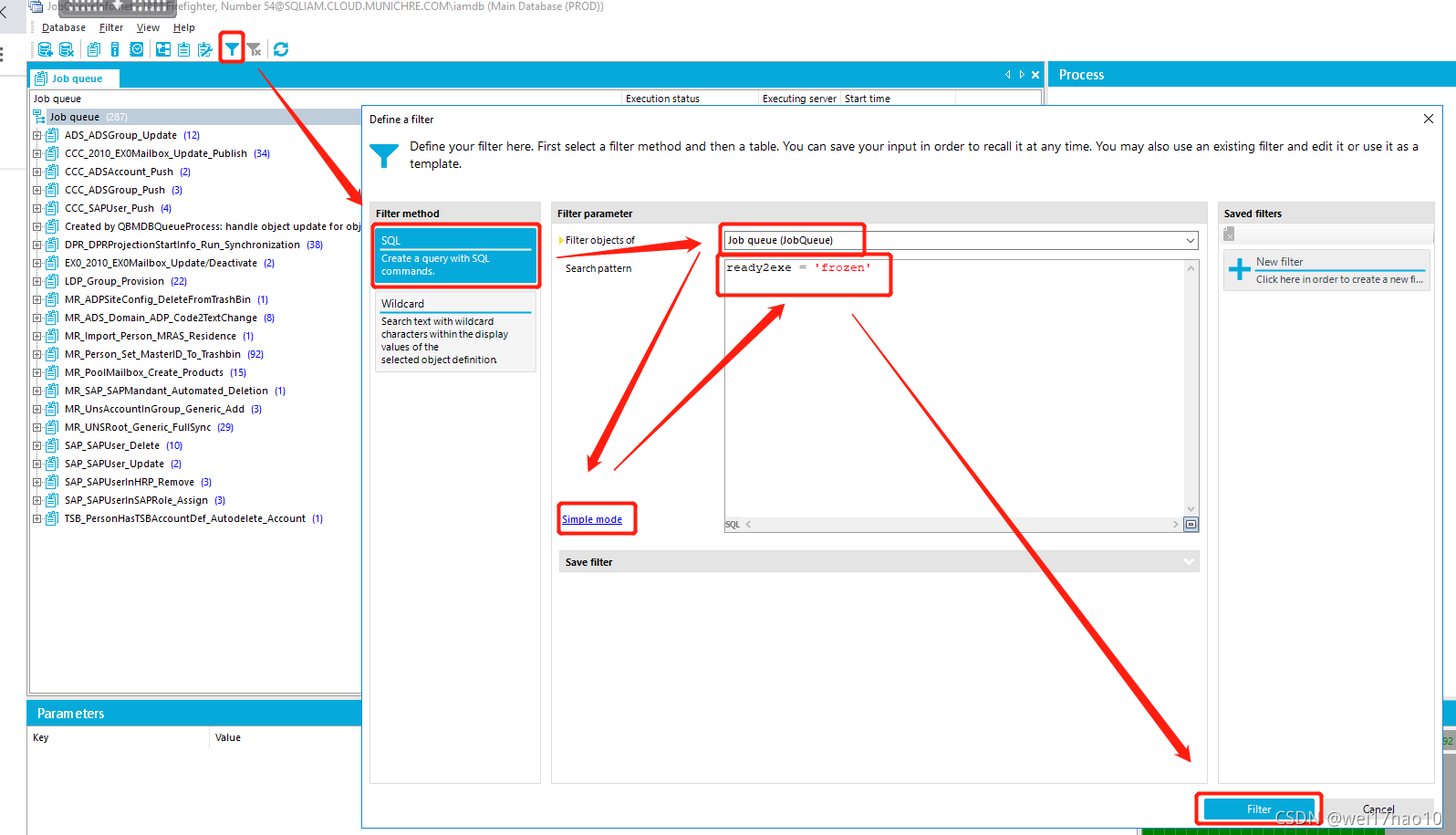
Task: Apply filter with the Filter button
Action: [1259, 809]
